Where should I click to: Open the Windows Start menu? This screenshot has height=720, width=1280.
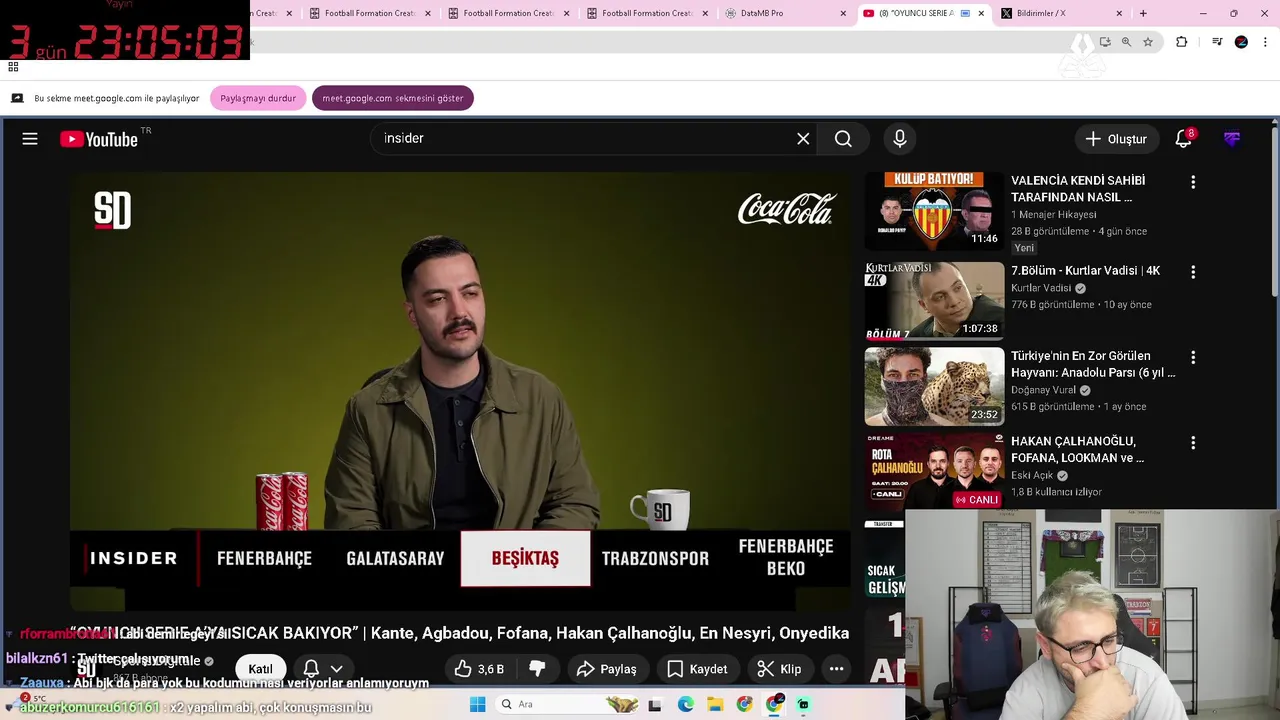click(x=477, y=705)
